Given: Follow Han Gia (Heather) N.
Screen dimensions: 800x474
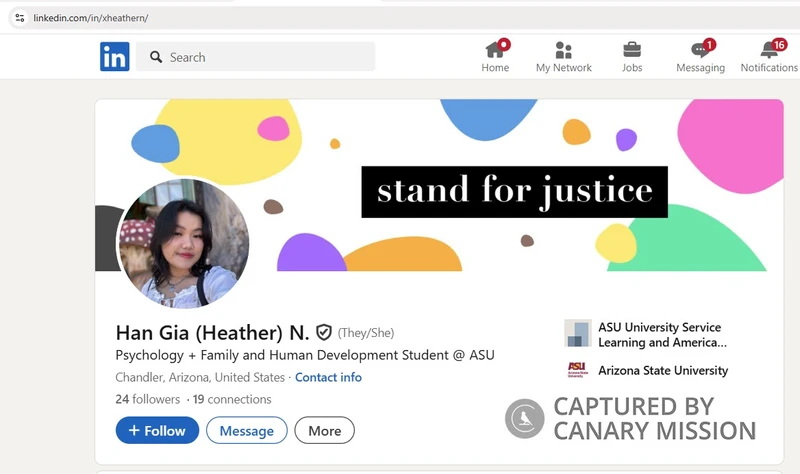Looking at the screenshot, I should [x=157, y=430].
